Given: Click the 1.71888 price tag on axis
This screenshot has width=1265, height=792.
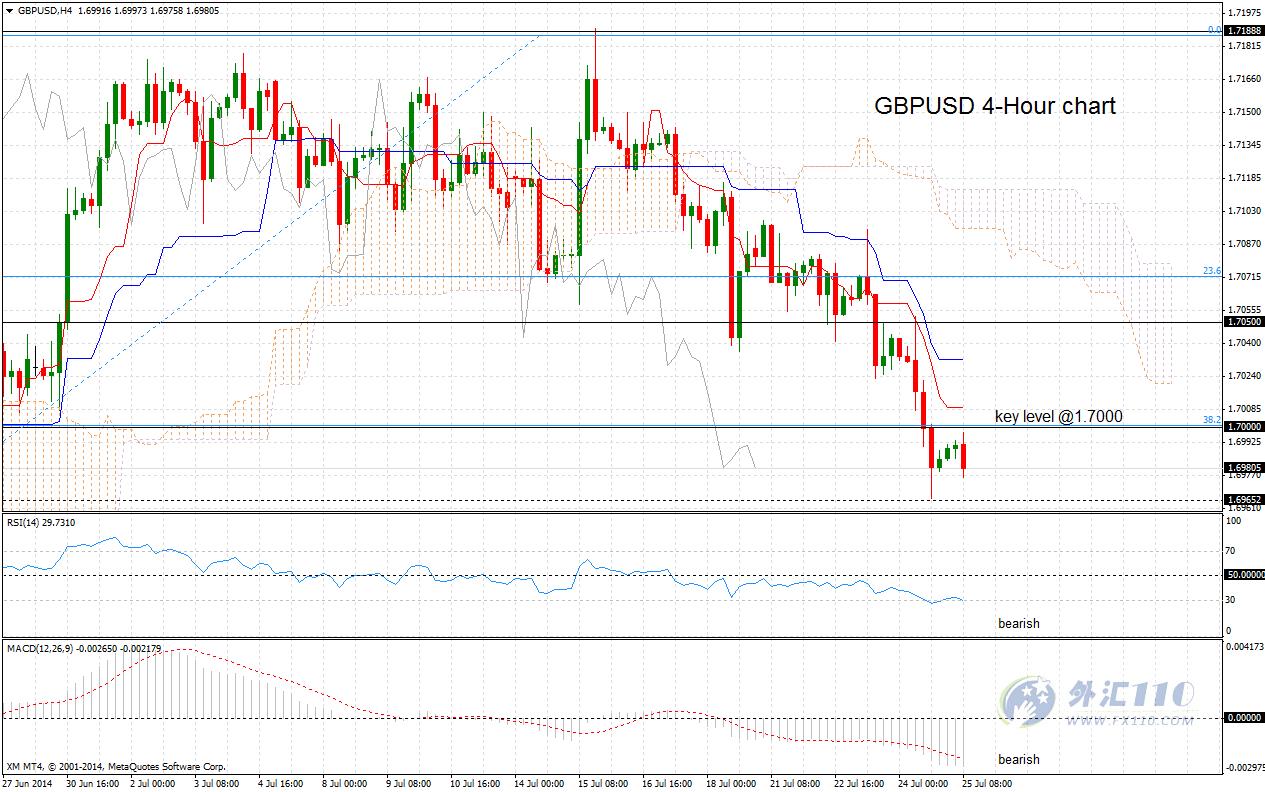Looking at the screenshot, I should [1243, 31].
